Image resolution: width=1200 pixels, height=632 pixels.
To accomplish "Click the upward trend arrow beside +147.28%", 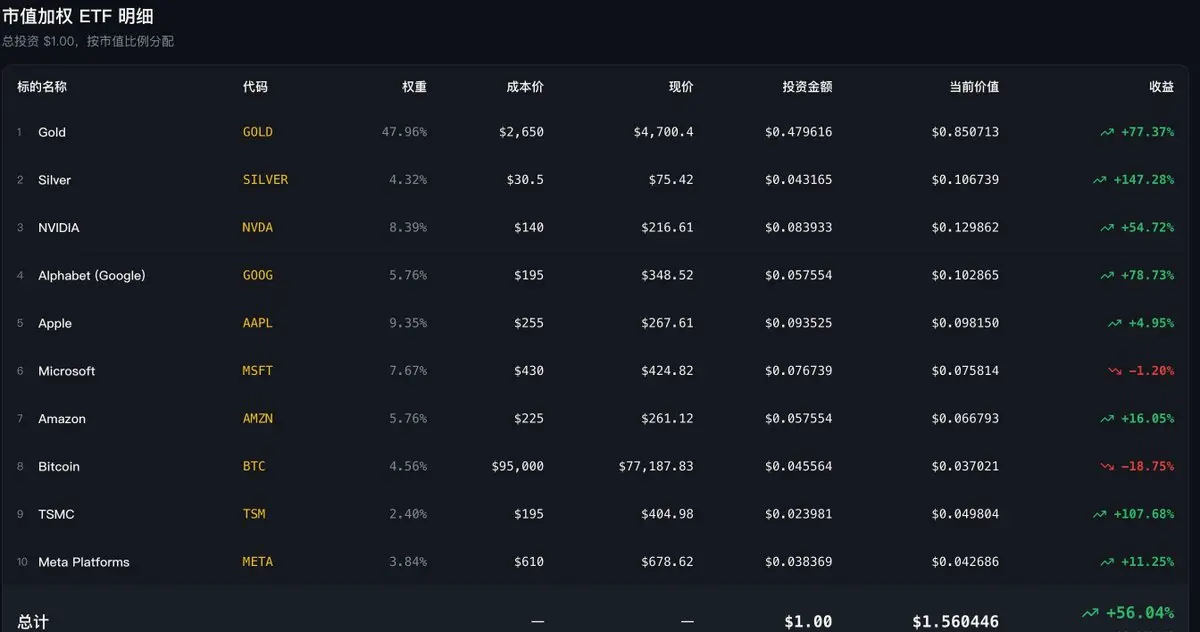I will (1100, 180).
